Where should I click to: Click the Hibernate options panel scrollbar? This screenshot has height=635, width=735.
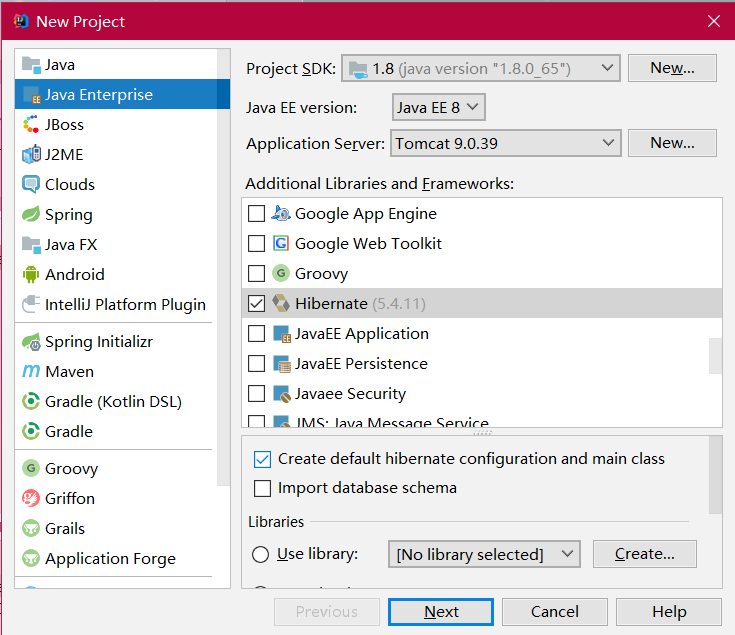715,475
